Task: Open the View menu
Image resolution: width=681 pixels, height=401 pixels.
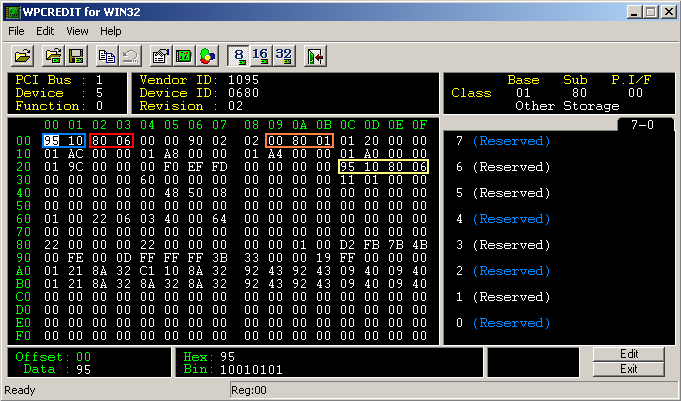Action: coord(77,31)
